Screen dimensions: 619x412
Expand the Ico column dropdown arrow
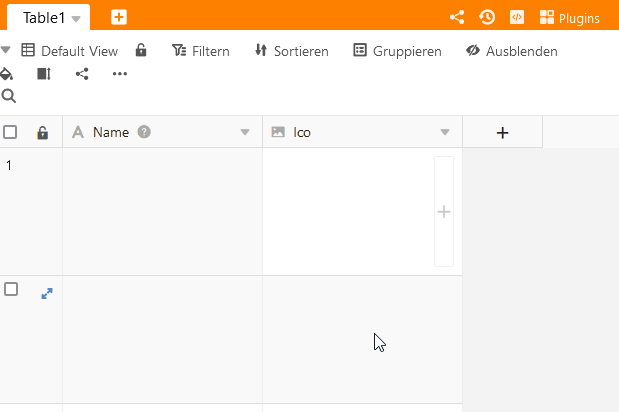coord(445,133)
